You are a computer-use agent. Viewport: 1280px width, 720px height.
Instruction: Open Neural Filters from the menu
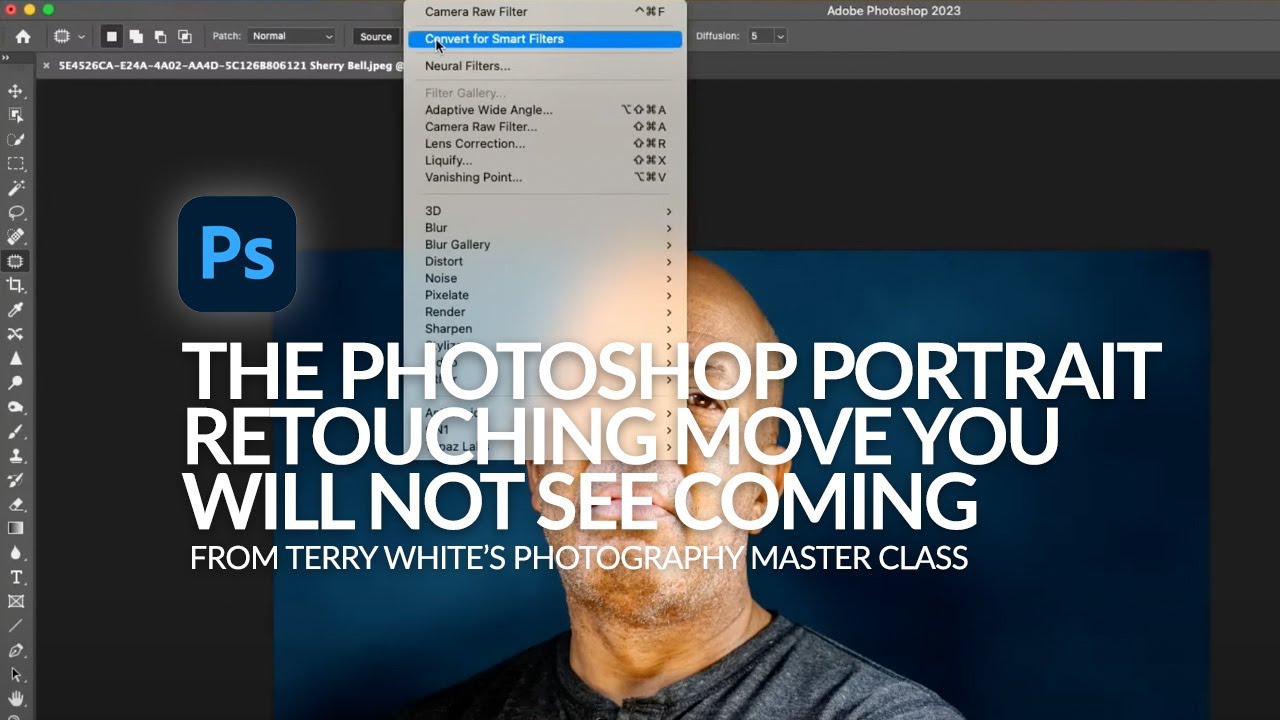545,66
